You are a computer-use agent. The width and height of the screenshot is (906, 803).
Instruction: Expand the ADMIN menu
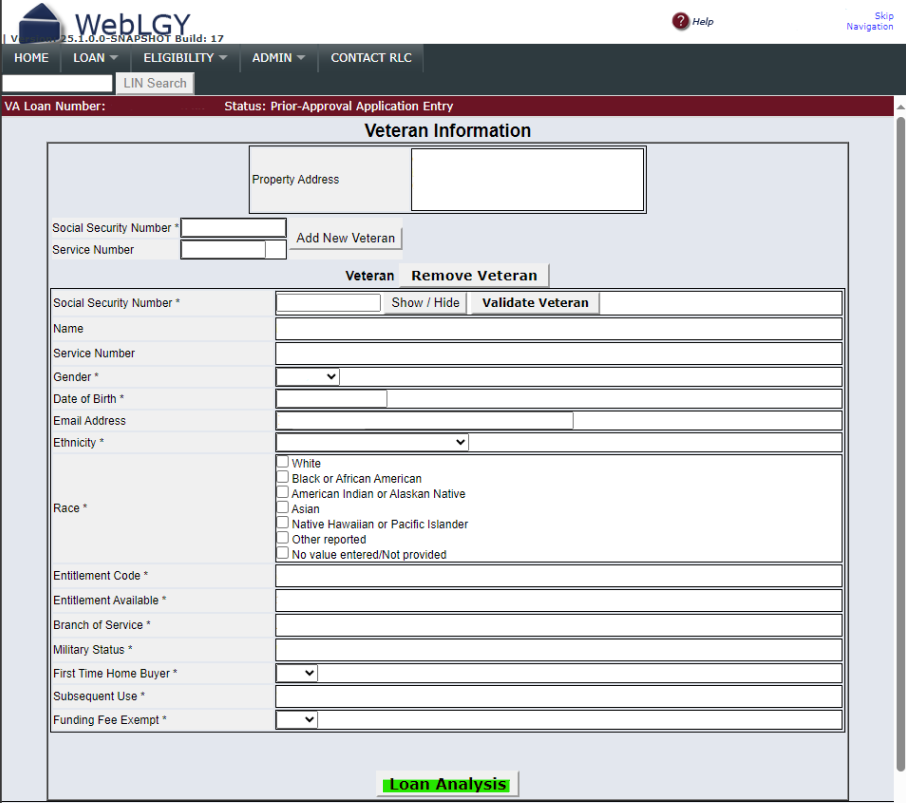[x=278, y=58]
